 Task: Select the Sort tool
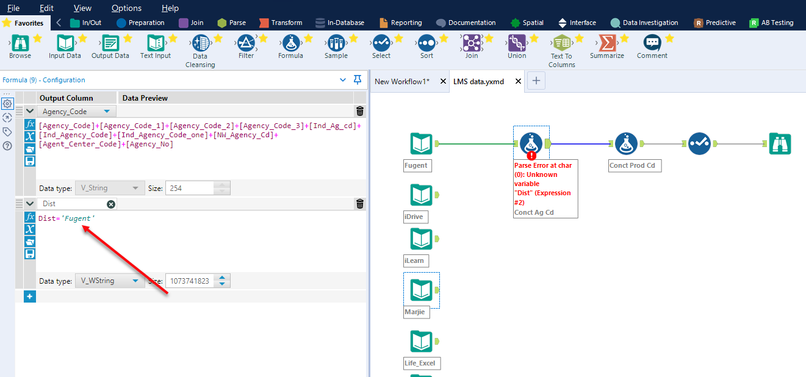click(x=426, y=43)
